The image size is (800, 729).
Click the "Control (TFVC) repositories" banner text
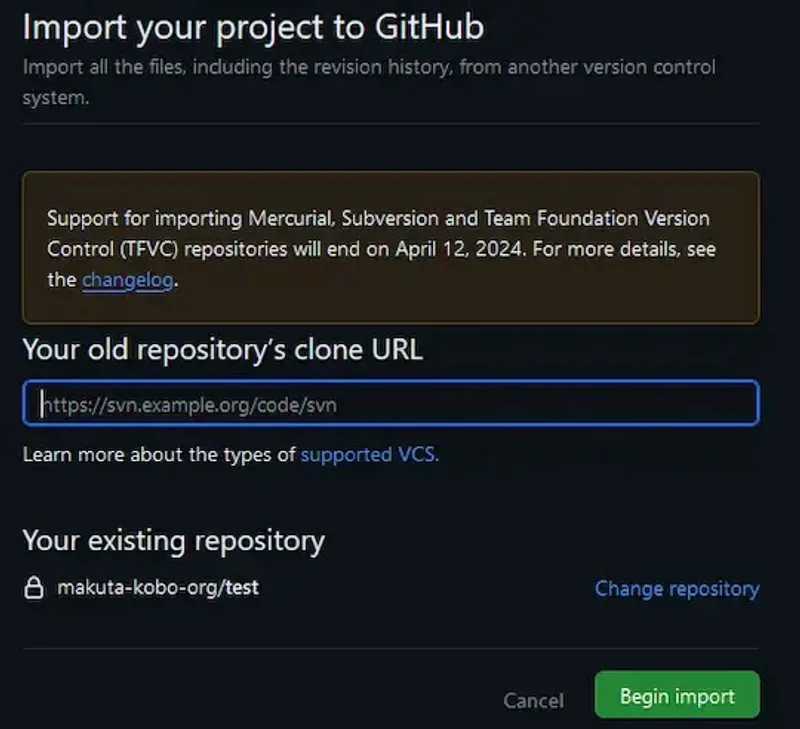click(x=170, y=249)
